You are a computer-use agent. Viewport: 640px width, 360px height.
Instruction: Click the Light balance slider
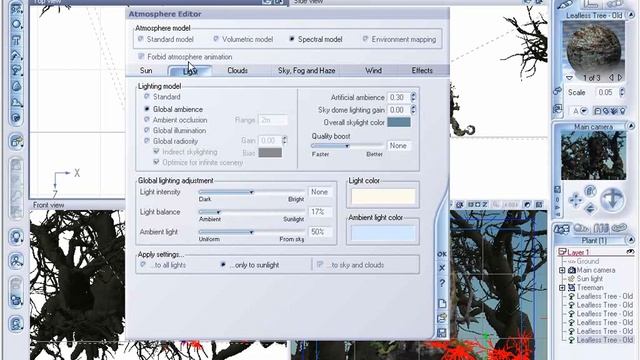coord(251,212)
